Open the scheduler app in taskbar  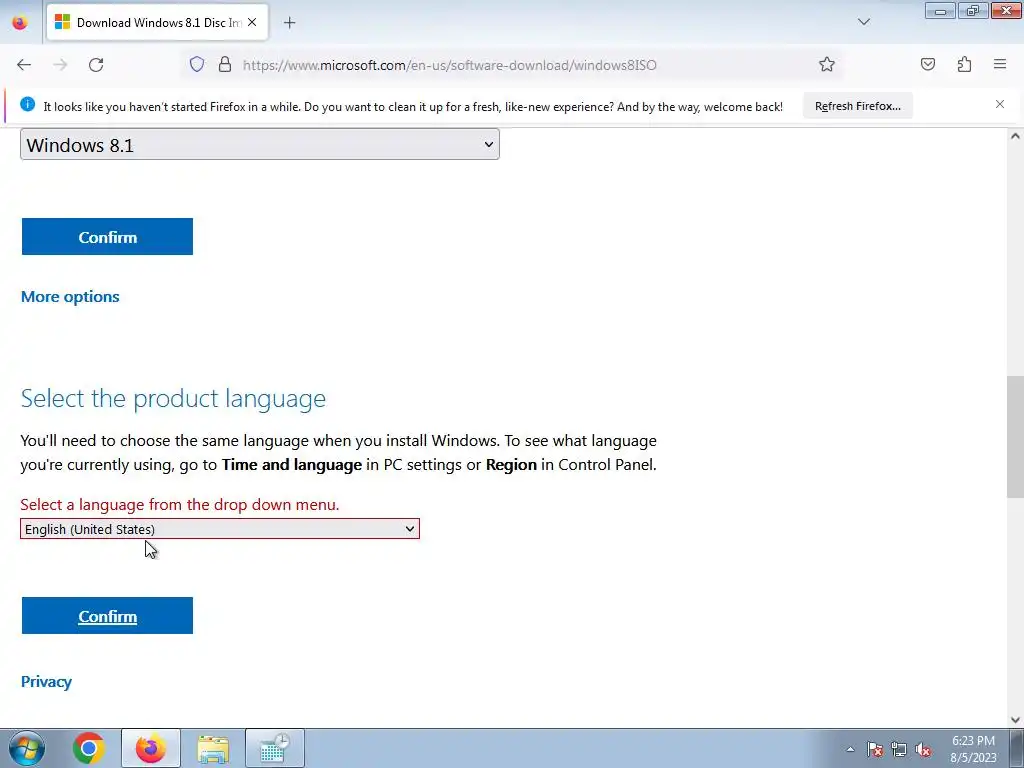(x=274, y=748)
